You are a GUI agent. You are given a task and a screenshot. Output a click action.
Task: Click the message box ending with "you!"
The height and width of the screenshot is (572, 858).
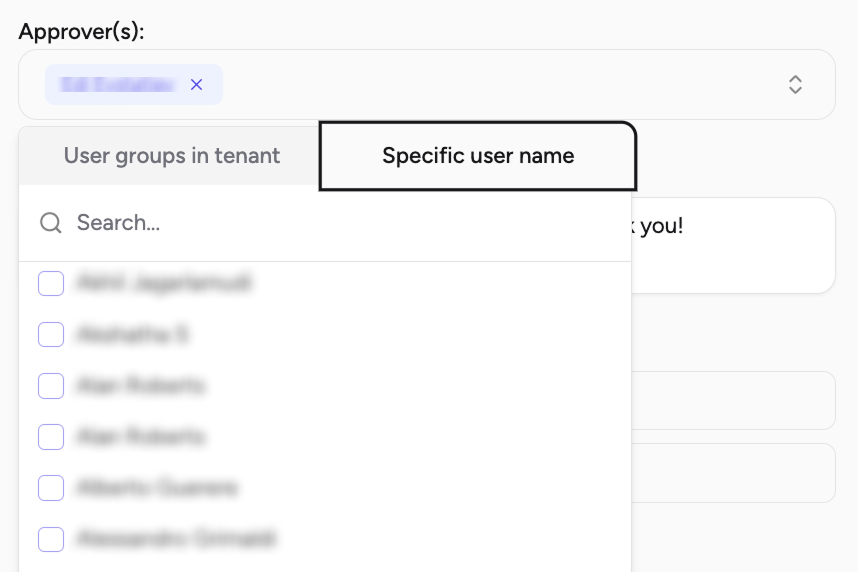click(733, 245)
